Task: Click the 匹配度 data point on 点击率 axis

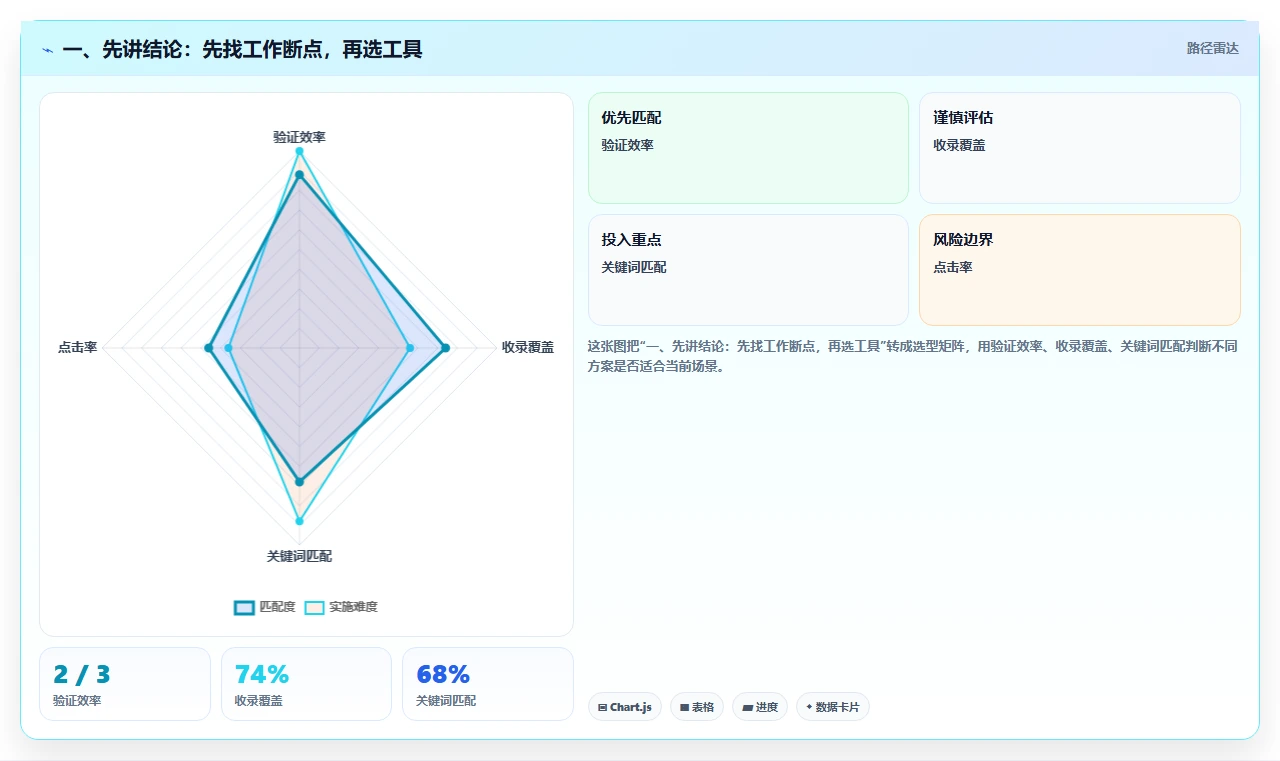Action: point(208,348)
